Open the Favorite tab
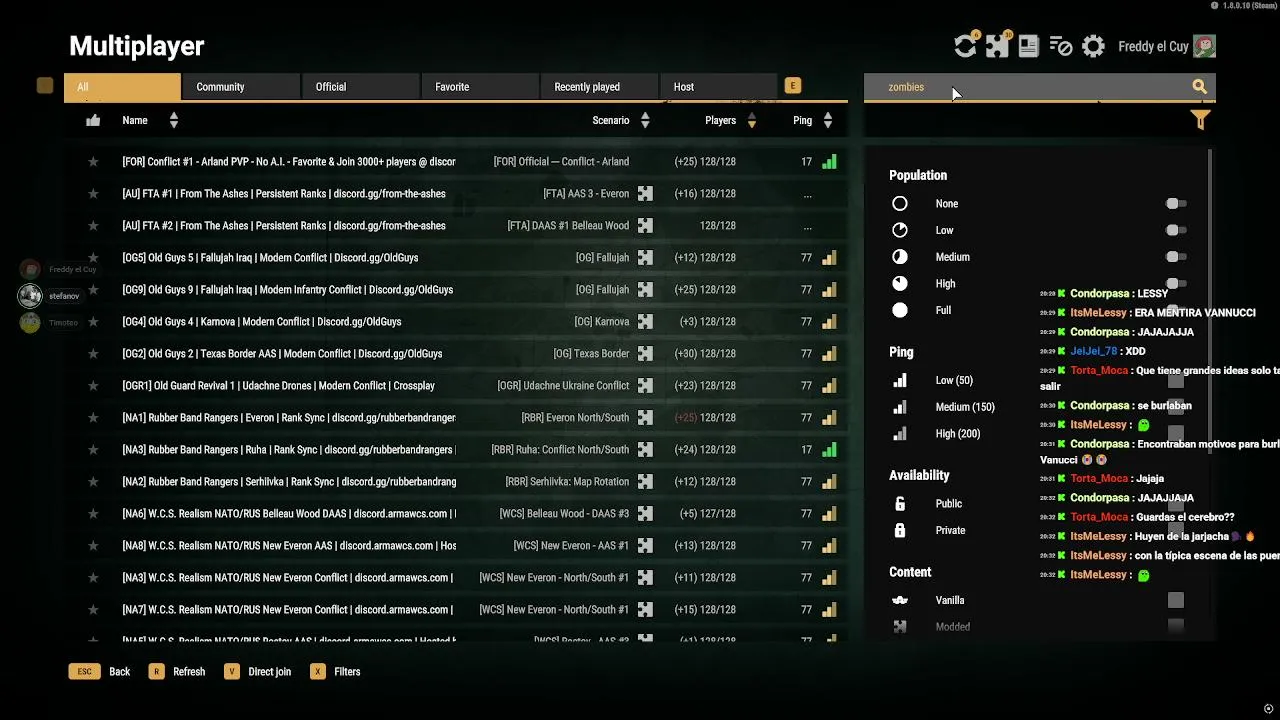Screen dimensions: 1280x720 [480, 87]
